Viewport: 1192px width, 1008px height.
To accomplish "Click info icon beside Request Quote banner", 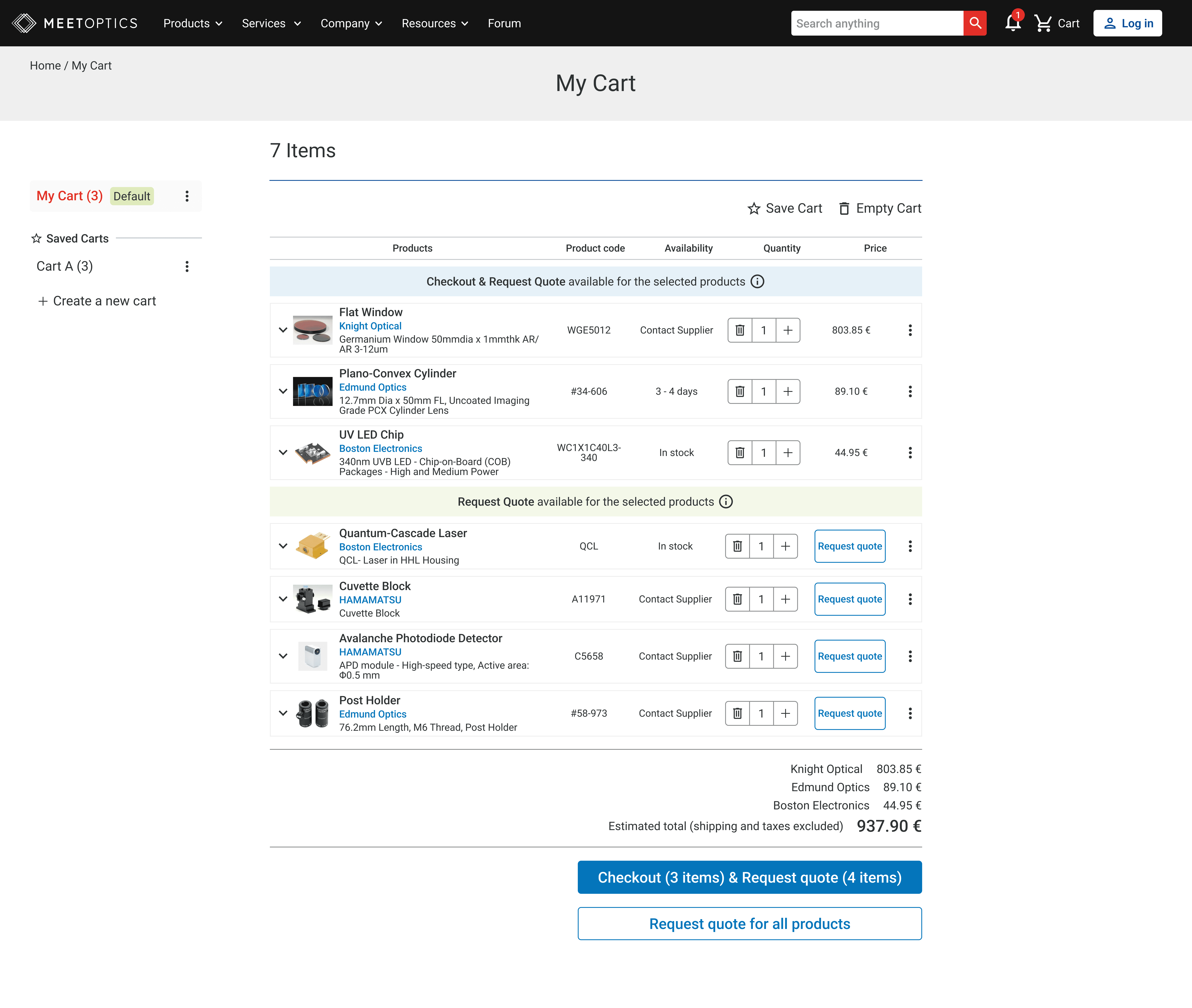I will tap(726, 502).
